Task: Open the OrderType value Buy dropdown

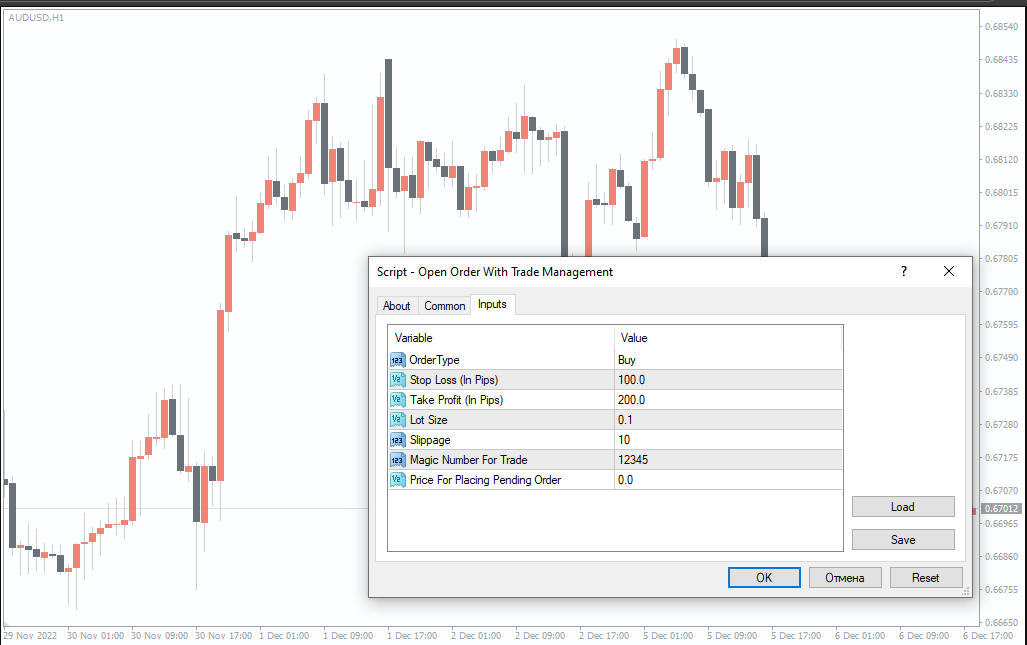Action: pos(727,360)
